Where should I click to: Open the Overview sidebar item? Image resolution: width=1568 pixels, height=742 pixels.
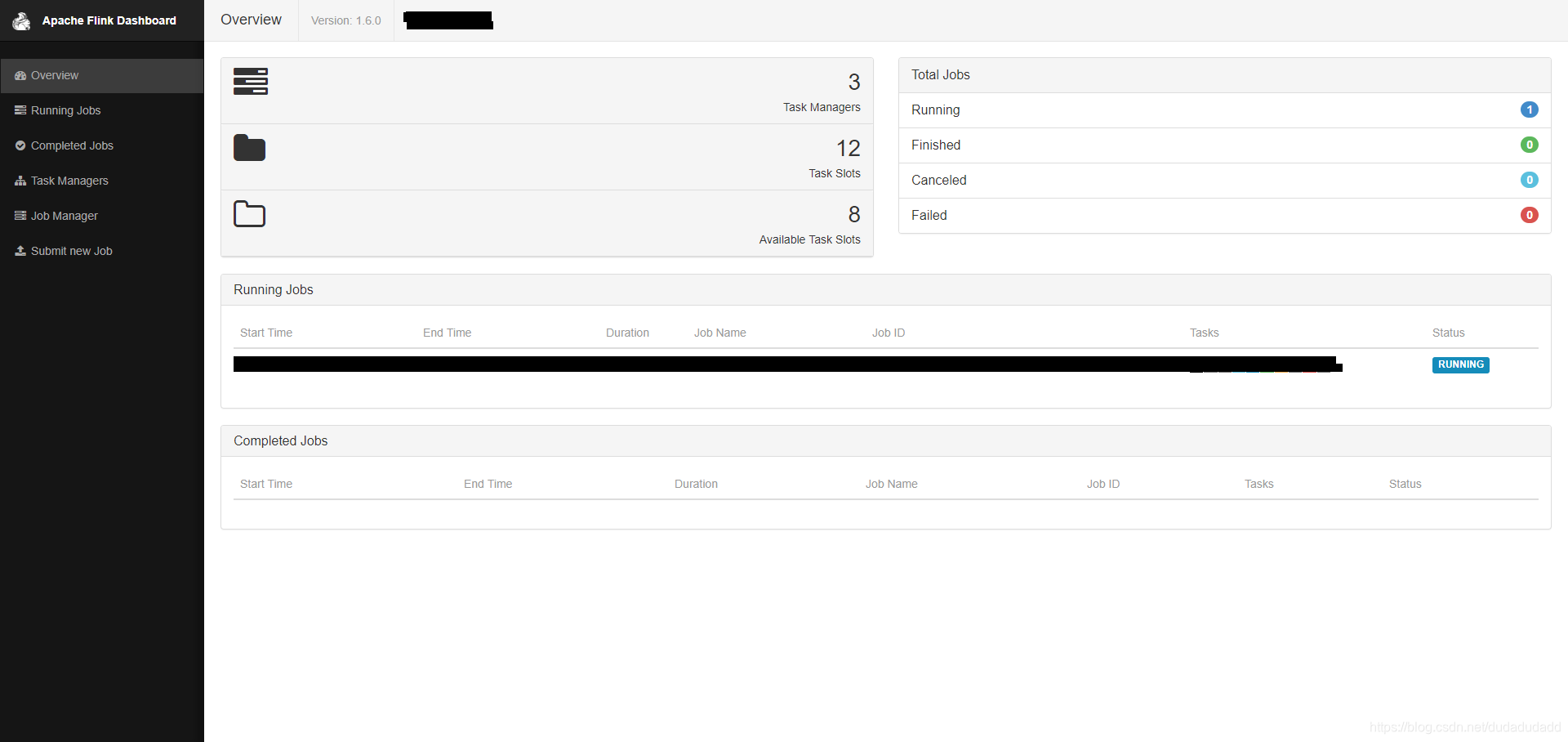point(102,75)
